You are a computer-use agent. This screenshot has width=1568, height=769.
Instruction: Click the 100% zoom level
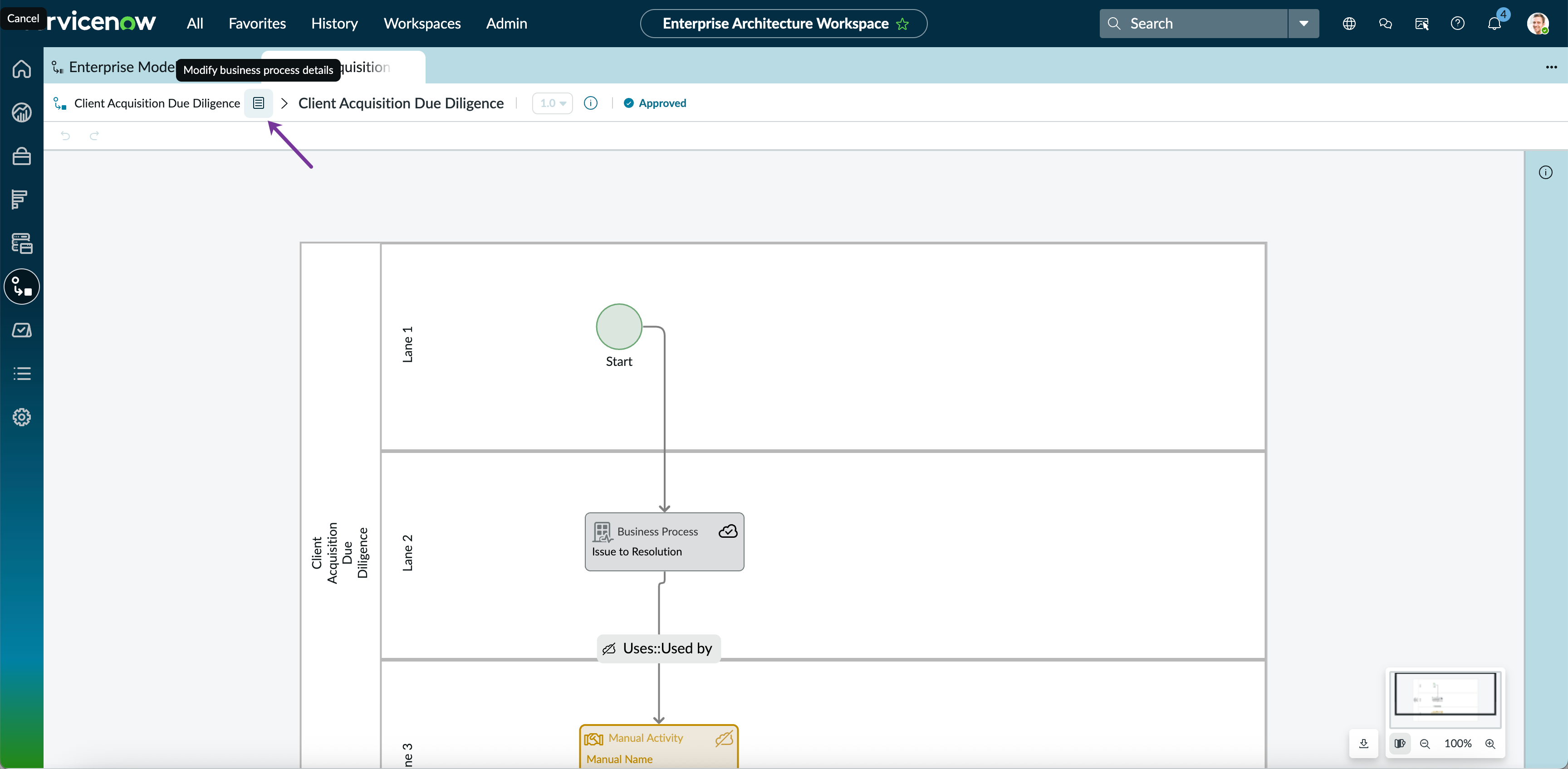(1458, 744)
